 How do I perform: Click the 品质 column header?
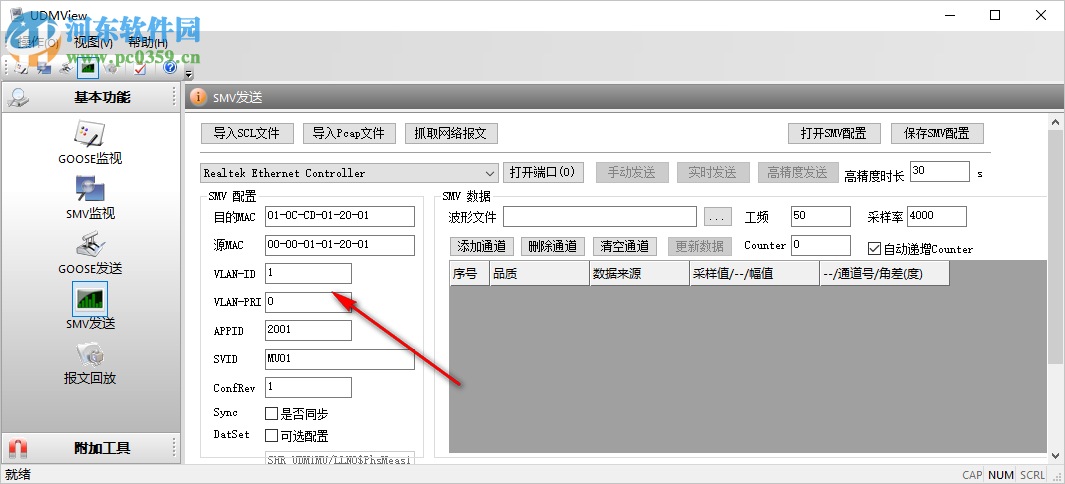[539, 274]
